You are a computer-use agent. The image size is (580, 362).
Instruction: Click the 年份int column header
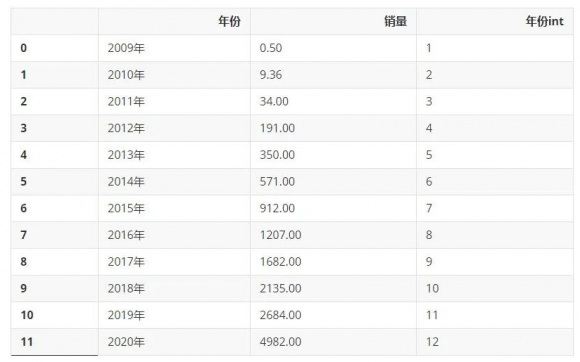tap(544, 21)
